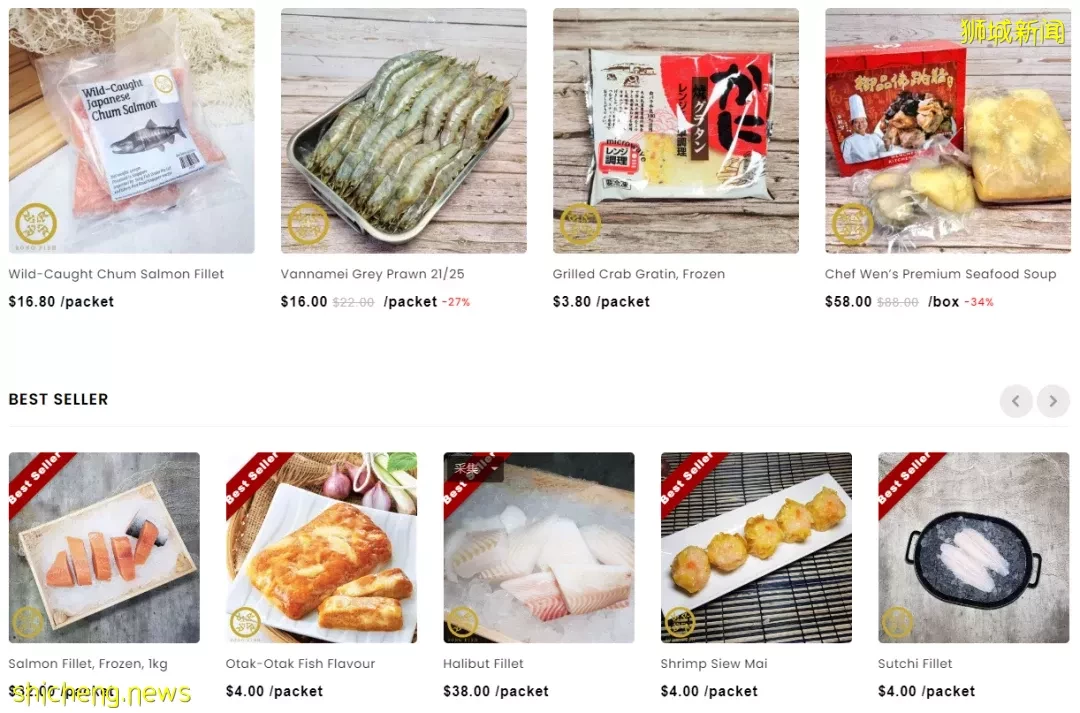Open the Salmon Fillet Frozen 1kg photo

pos(104,548)
